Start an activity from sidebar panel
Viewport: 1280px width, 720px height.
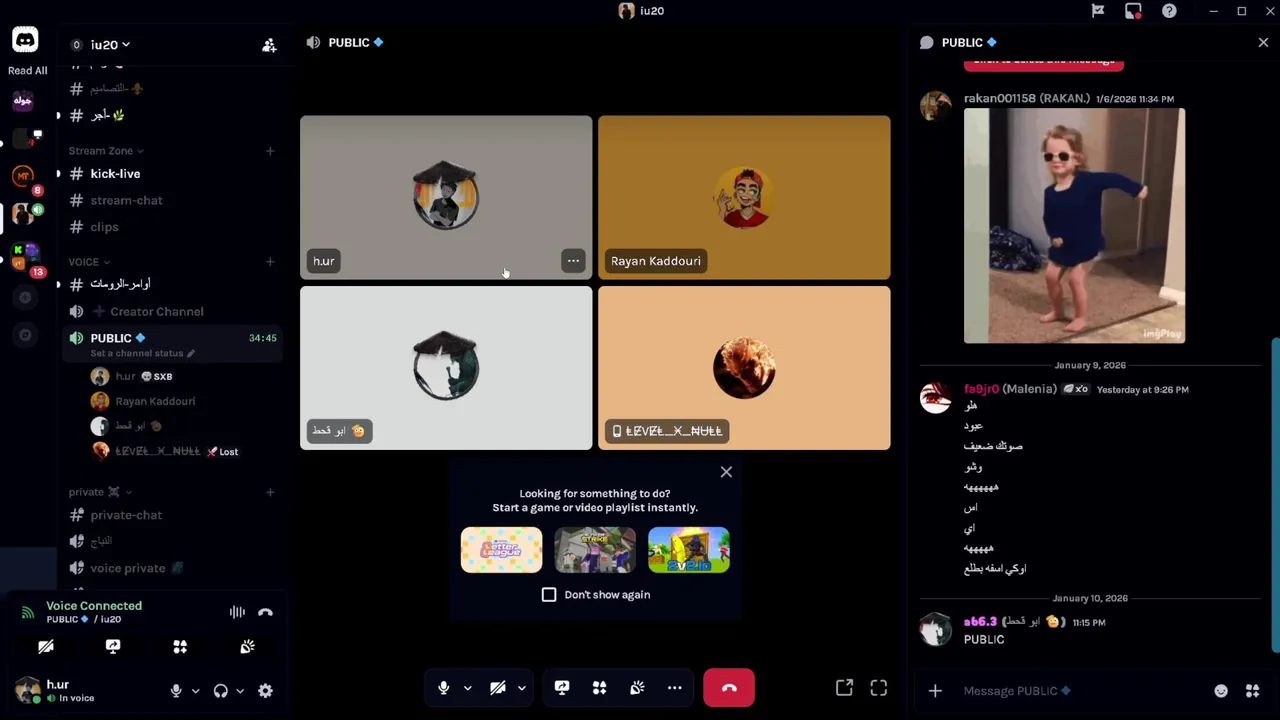(x=180, y=647)
